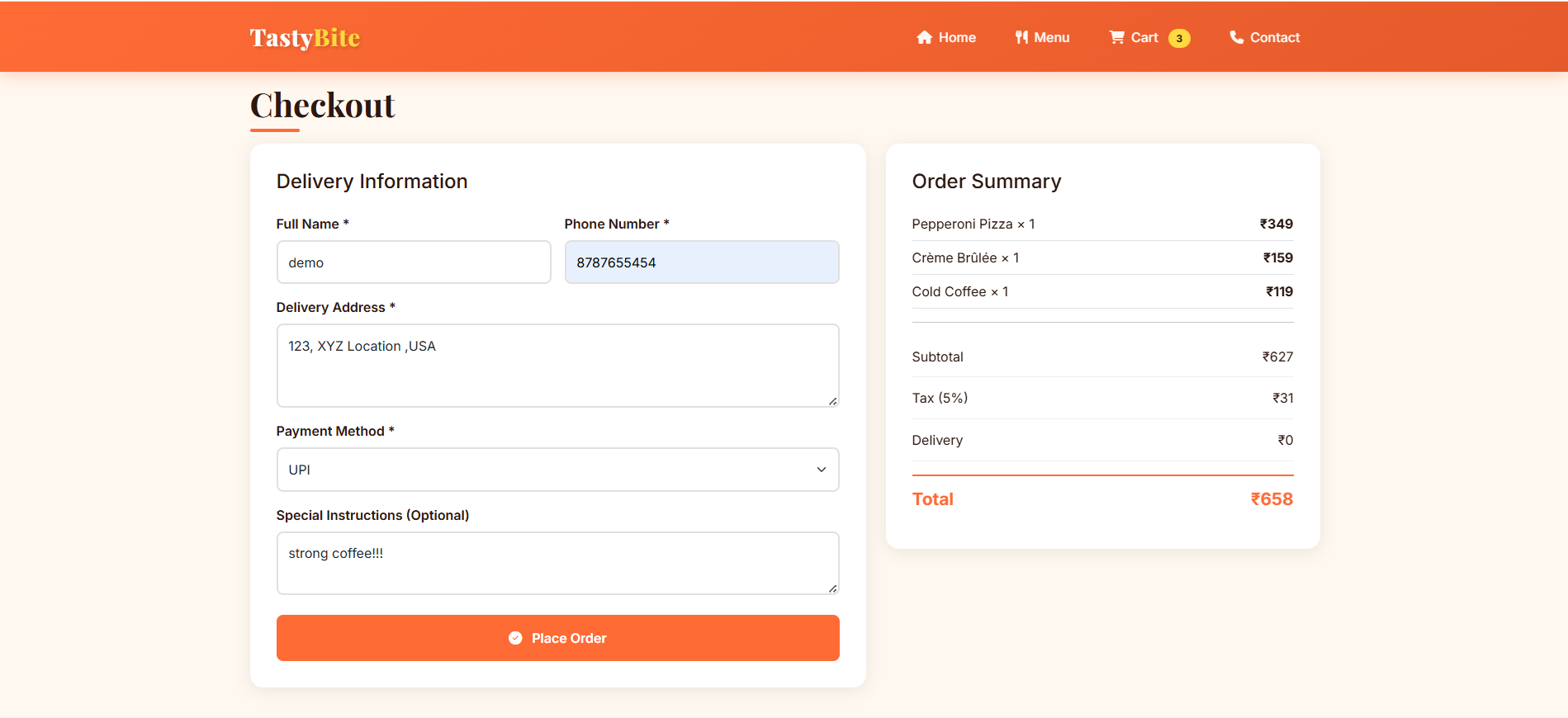Image resolution: width=1568 pixels, height=718 pixels.
Task: Click the Delivery fee label in summary
Action: (937, 440)
